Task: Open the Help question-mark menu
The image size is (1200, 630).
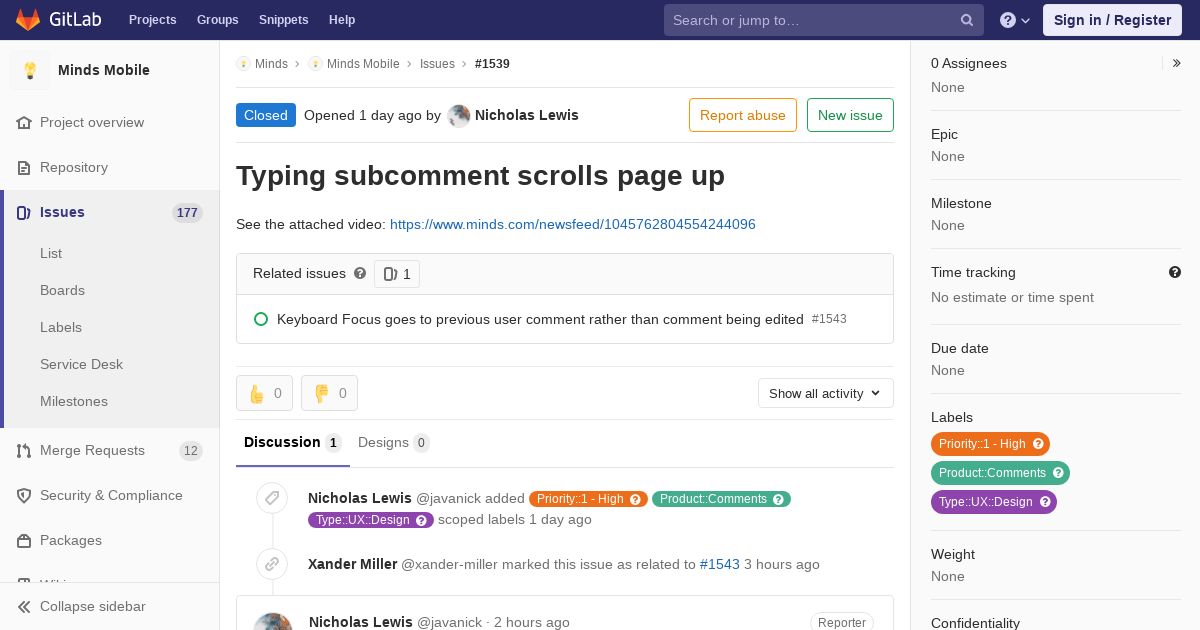Action: (1015, 20)
